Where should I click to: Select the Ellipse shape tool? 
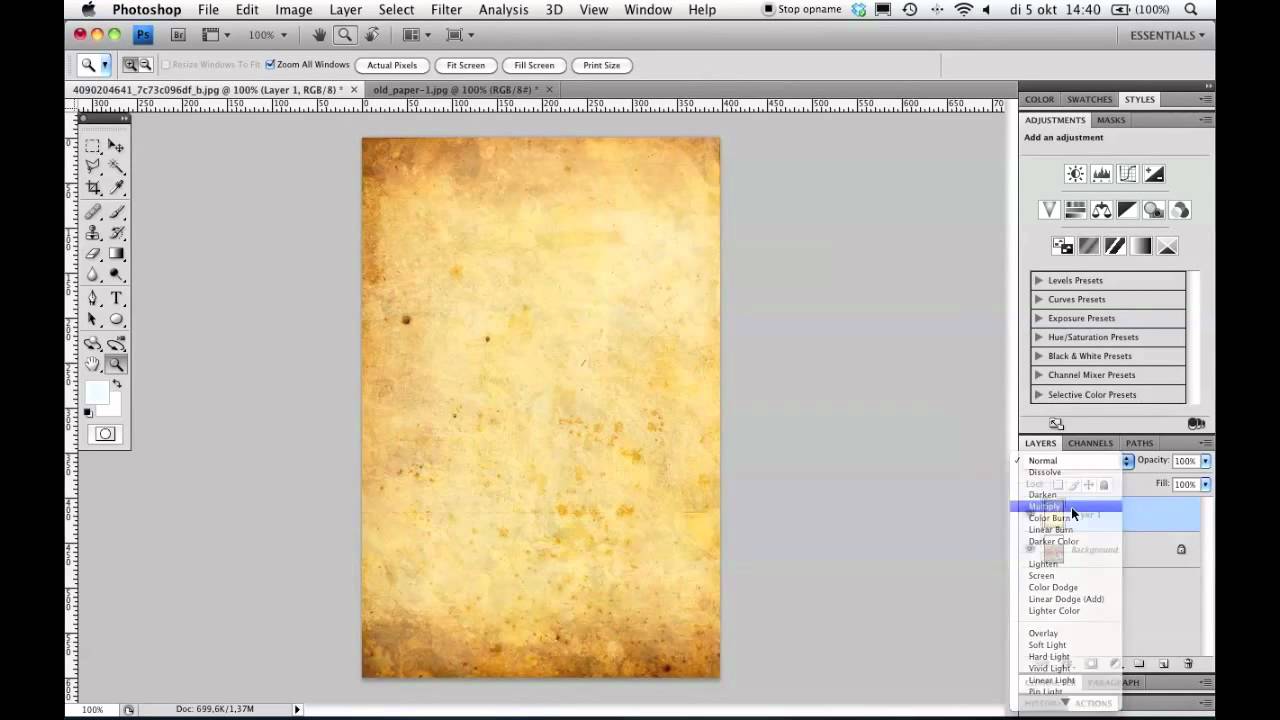[x=116, y=320]
